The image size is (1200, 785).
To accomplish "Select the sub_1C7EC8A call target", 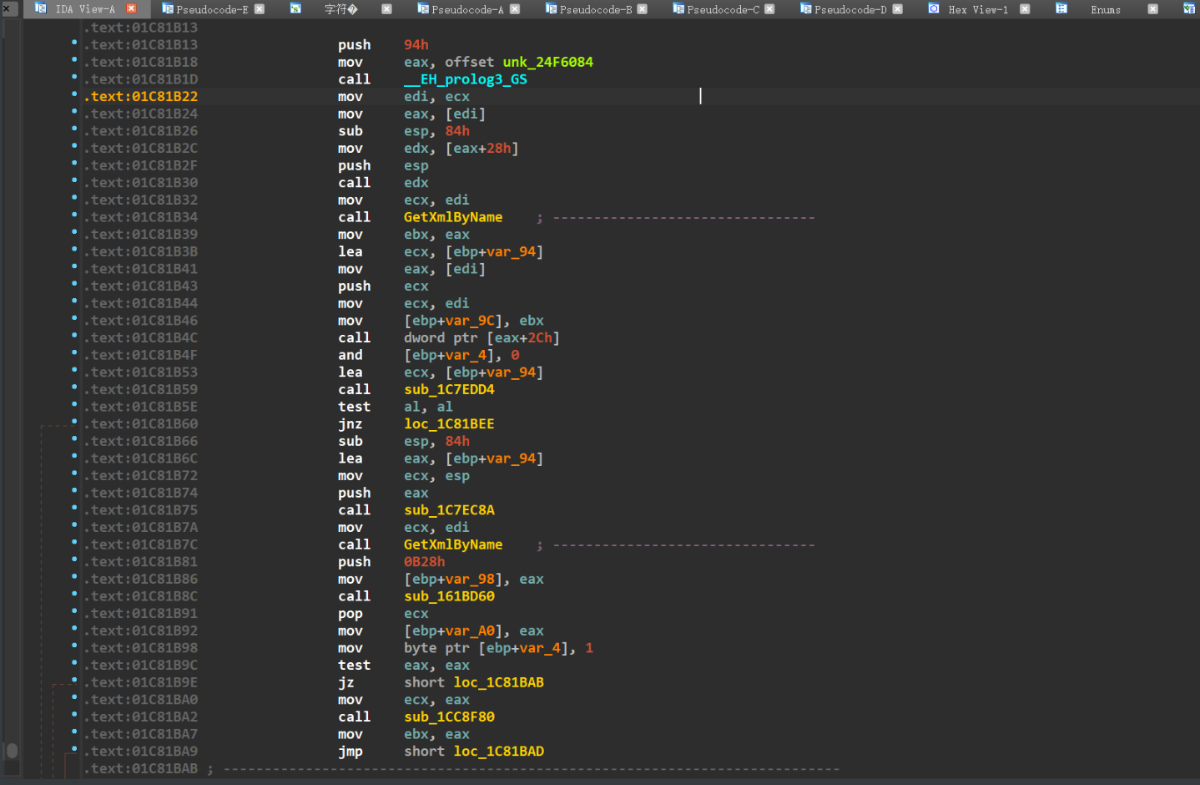I will pos(449,510).
